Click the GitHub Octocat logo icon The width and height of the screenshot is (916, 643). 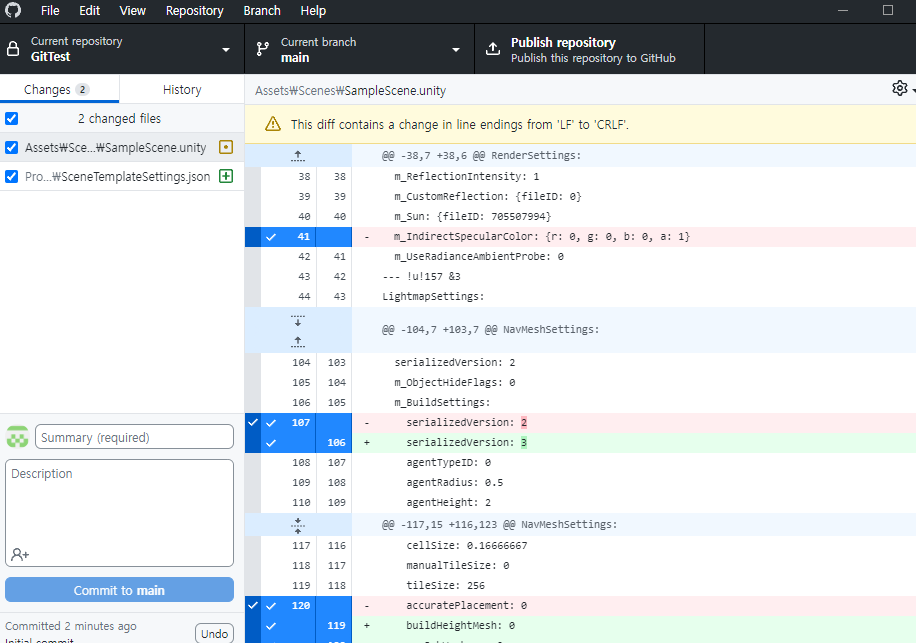[13, 10]
